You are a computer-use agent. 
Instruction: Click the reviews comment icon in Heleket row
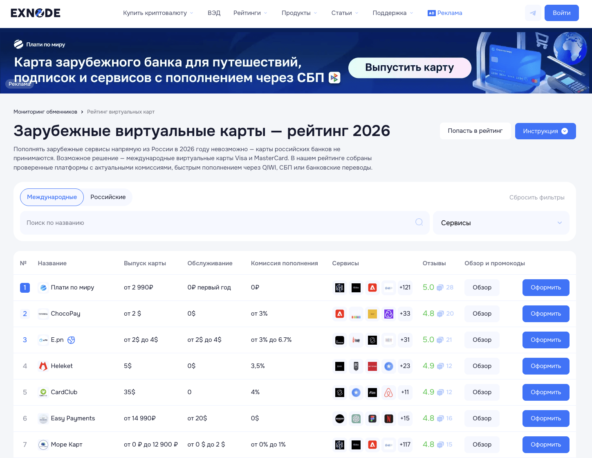tap(440, 366)
